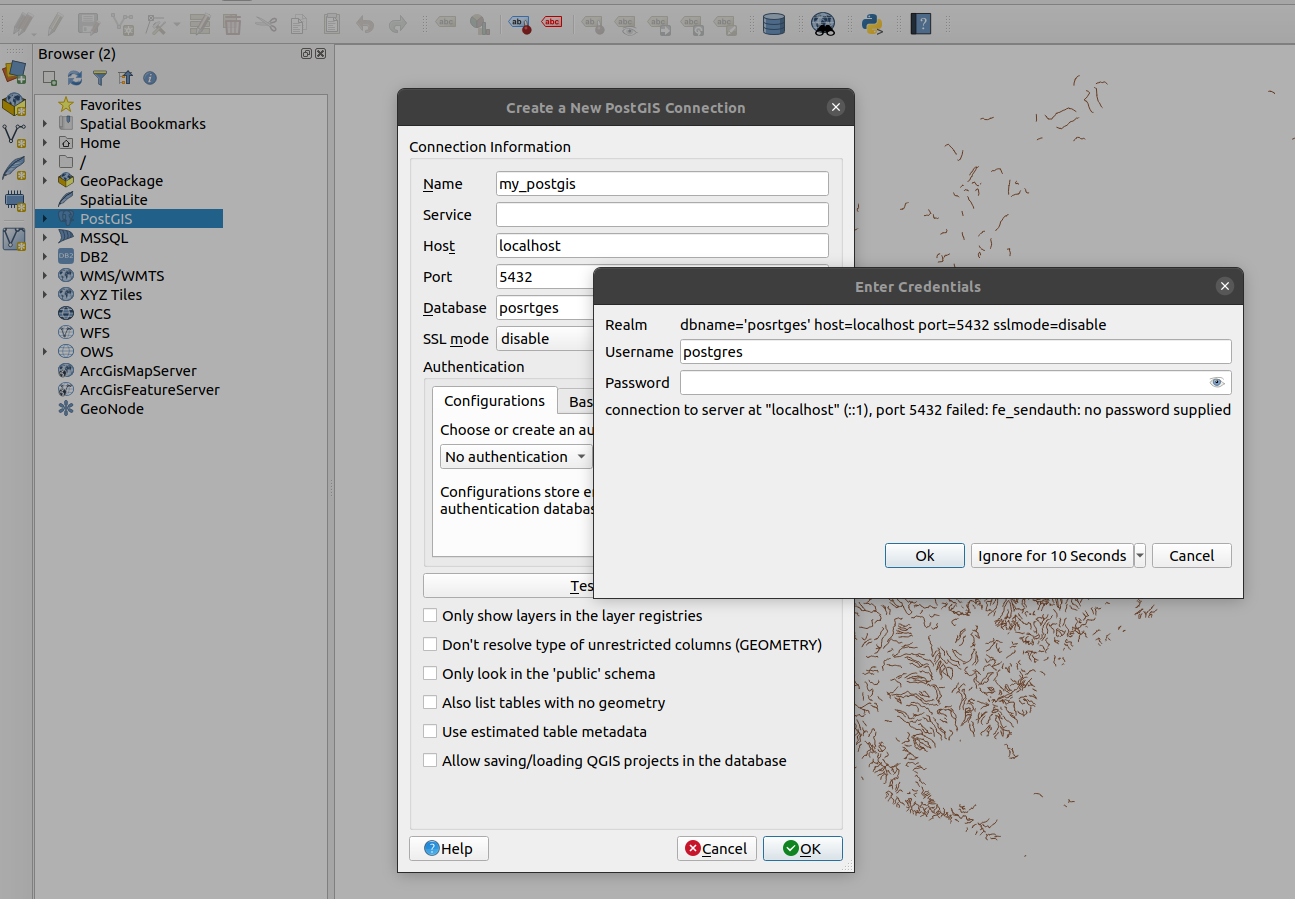Select XYZ Tiles in the browser tree

(111, 295)
